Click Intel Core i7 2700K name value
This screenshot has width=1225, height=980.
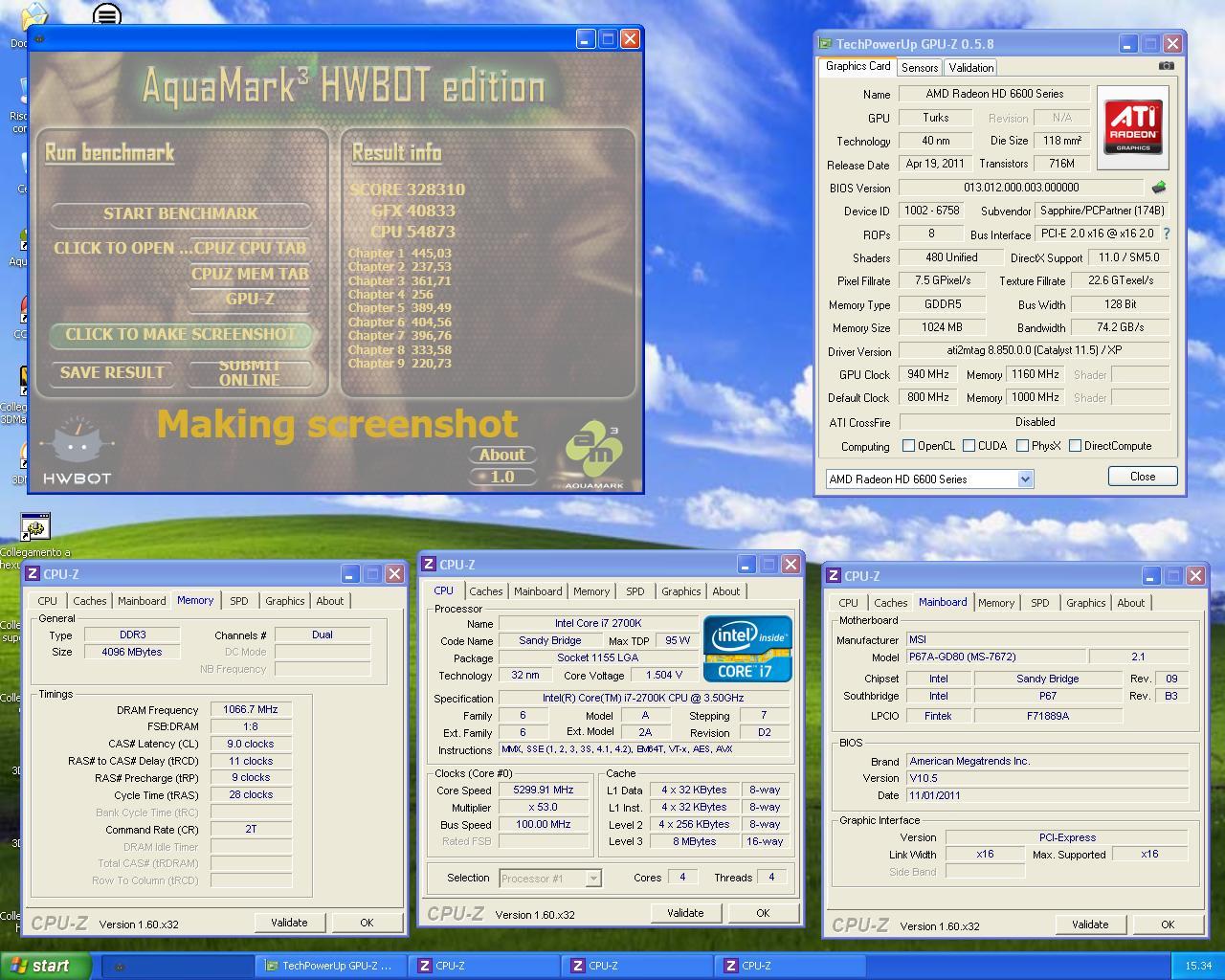tap(598, 623)
